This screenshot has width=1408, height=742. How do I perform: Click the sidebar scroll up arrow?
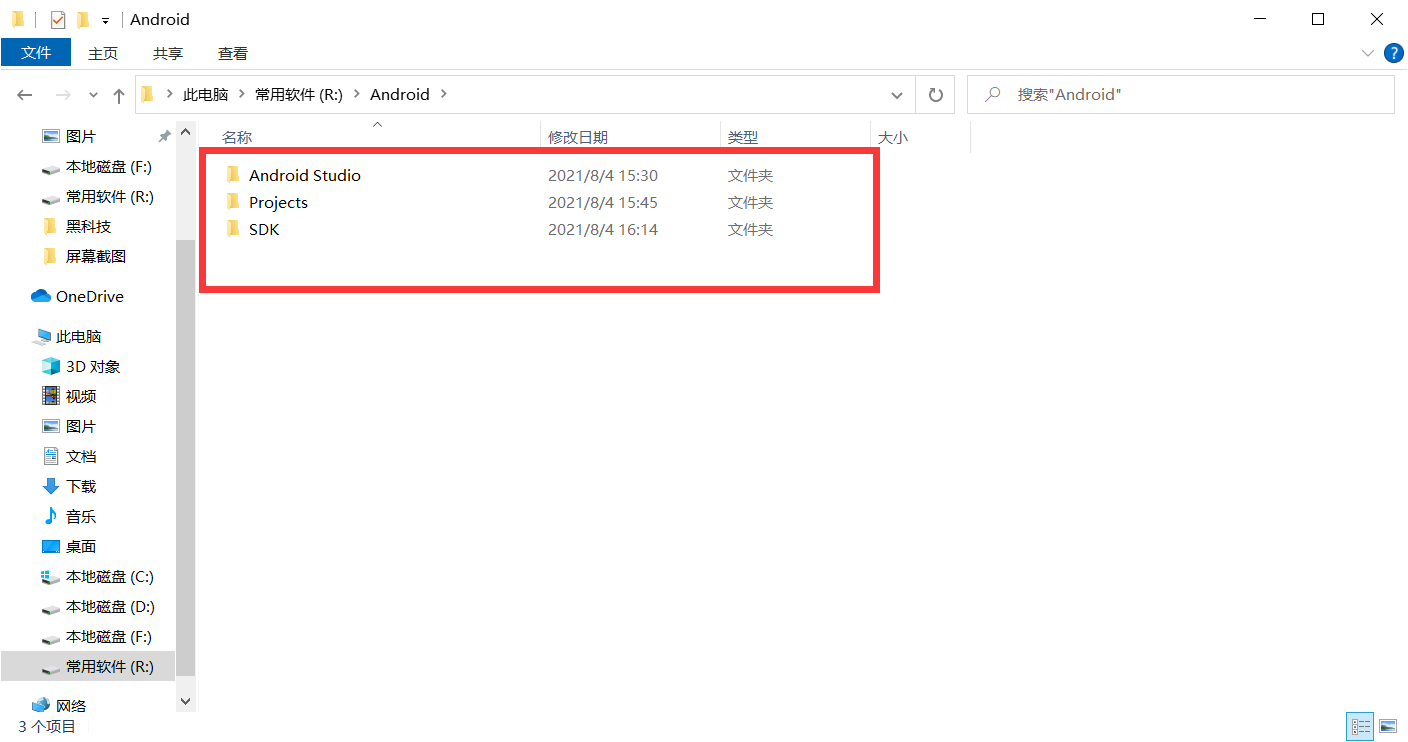point(185,131)
